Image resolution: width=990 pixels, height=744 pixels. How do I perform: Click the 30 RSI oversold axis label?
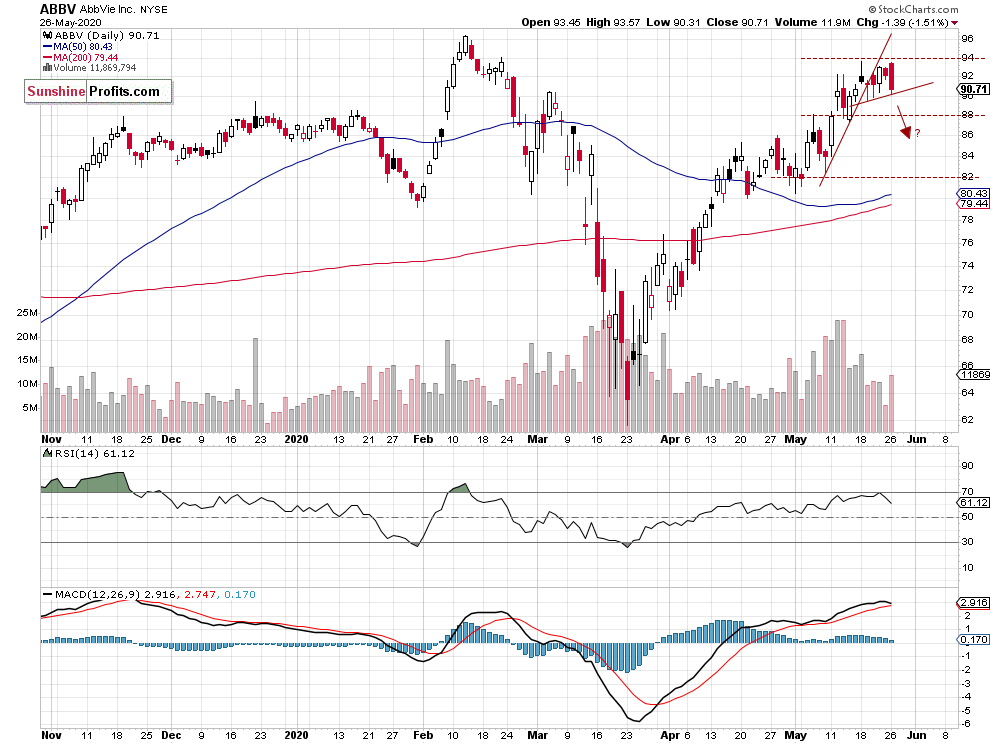(967, 542)
